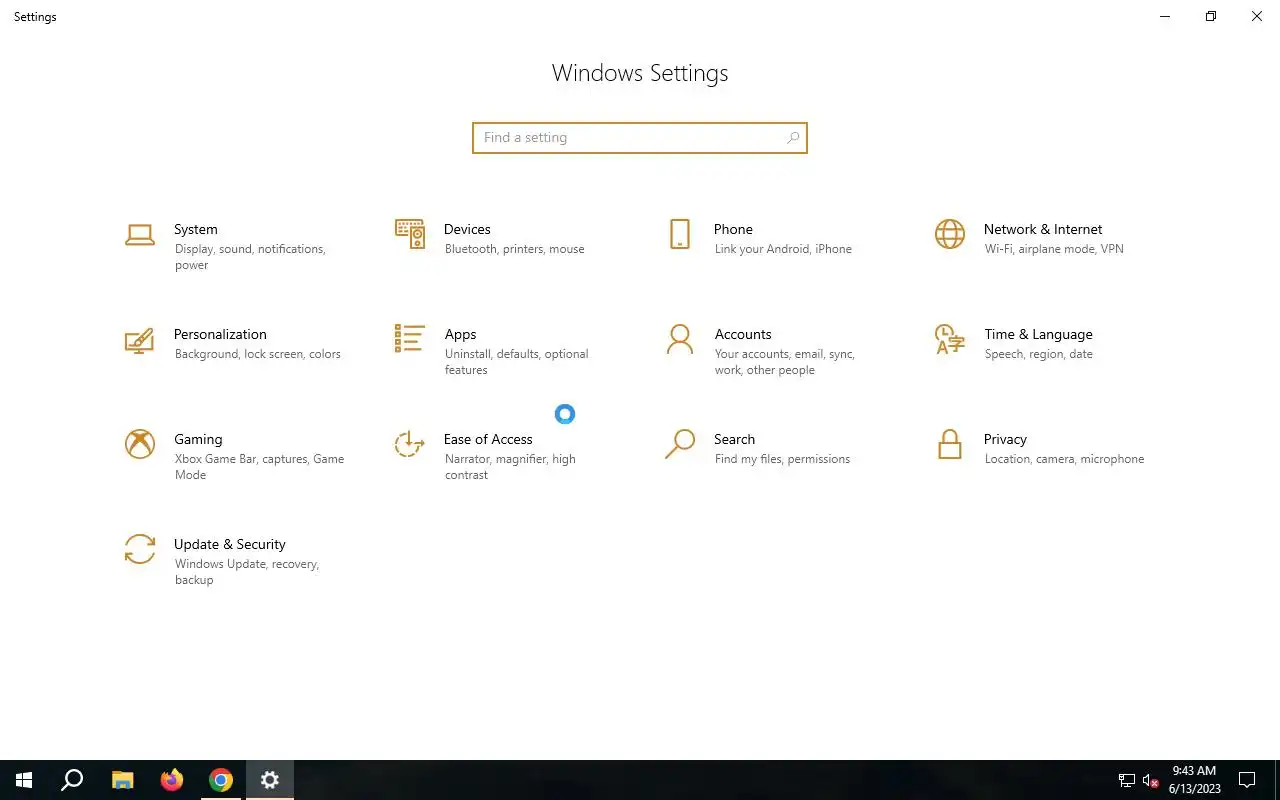Screen dimensions: 1280x800
Task: Open Network & Internet title link
Action: coord(1043,229)
